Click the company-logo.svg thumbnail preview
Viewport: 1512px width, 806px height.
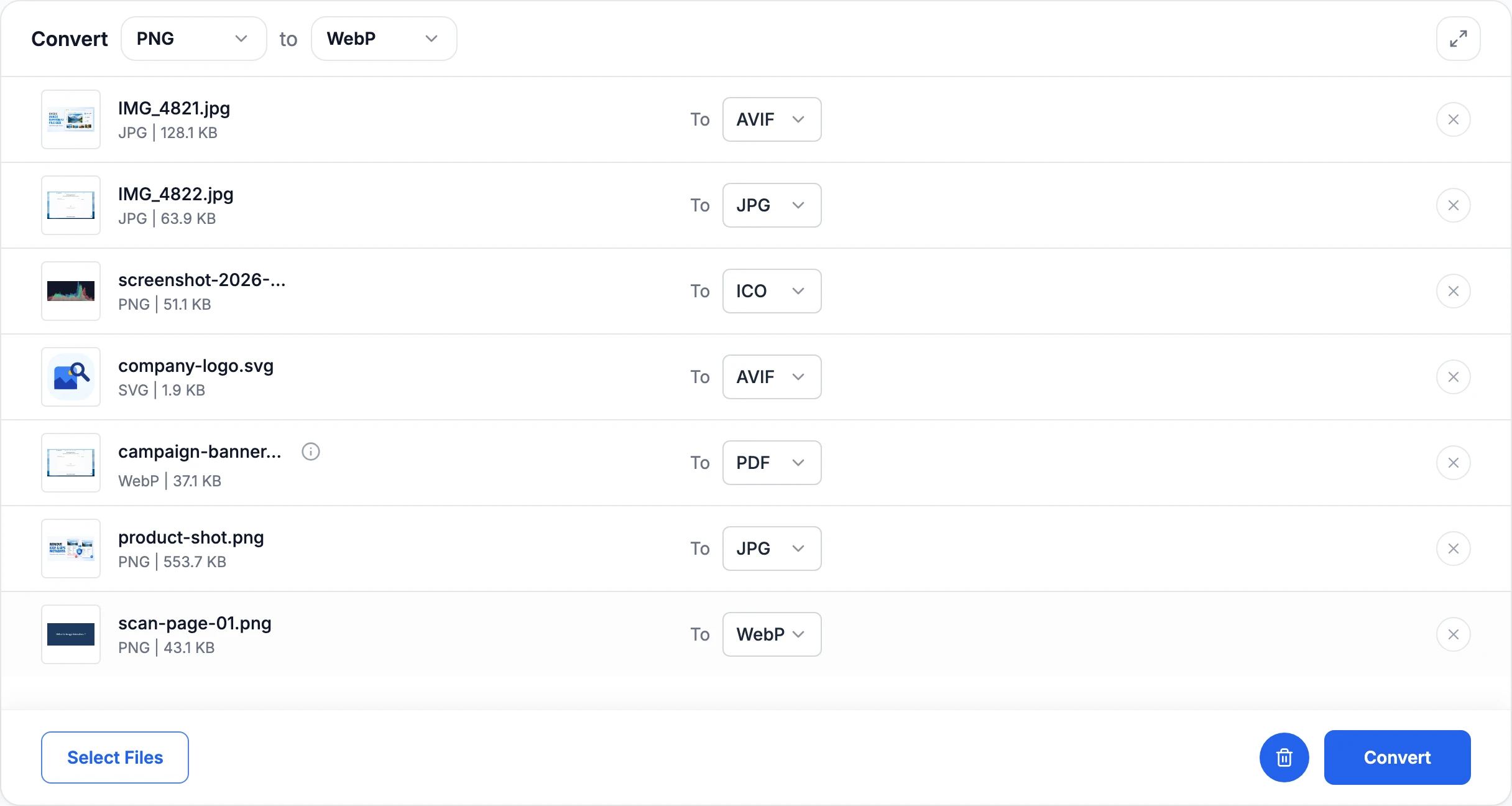pos(71,377)
